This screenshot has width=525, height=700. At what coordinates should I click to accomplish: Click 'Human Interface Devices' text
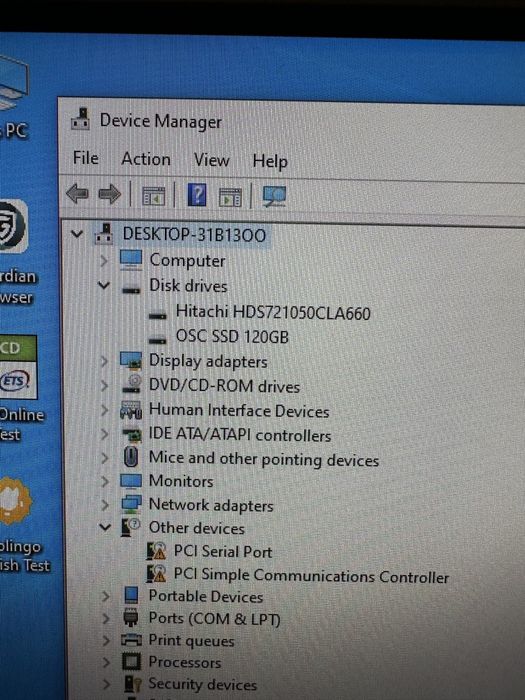tap(239, 411)
